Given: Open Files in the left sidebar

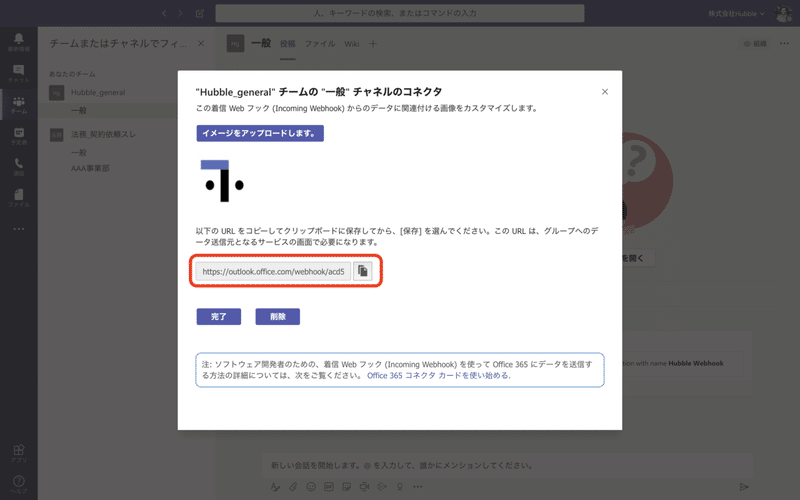Looking at the screenshot, I should pyautogui.click(x=19, y=198).
